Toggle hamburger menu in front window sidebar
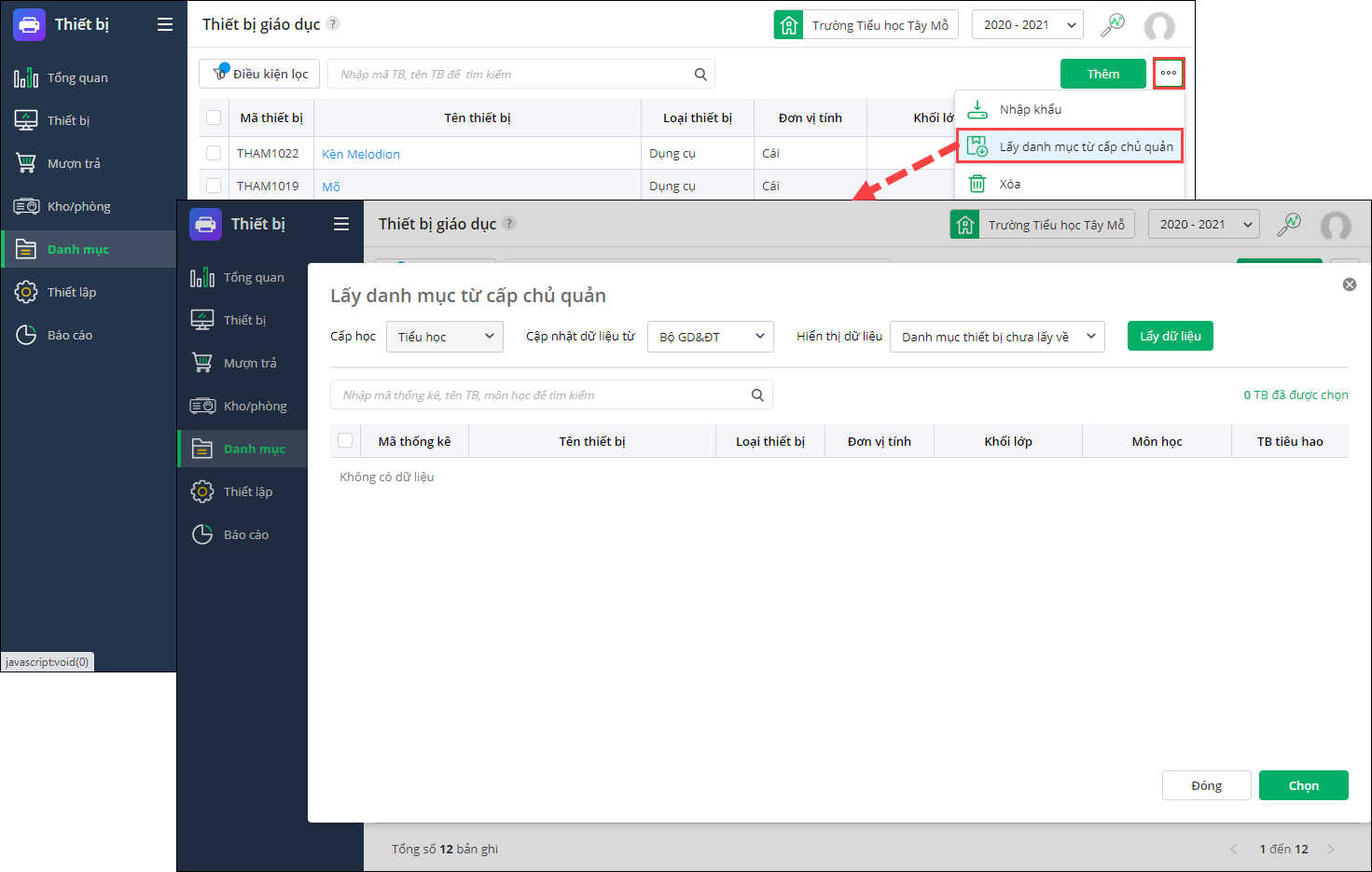The image size is (1372, 872). (x=341, y=224)
